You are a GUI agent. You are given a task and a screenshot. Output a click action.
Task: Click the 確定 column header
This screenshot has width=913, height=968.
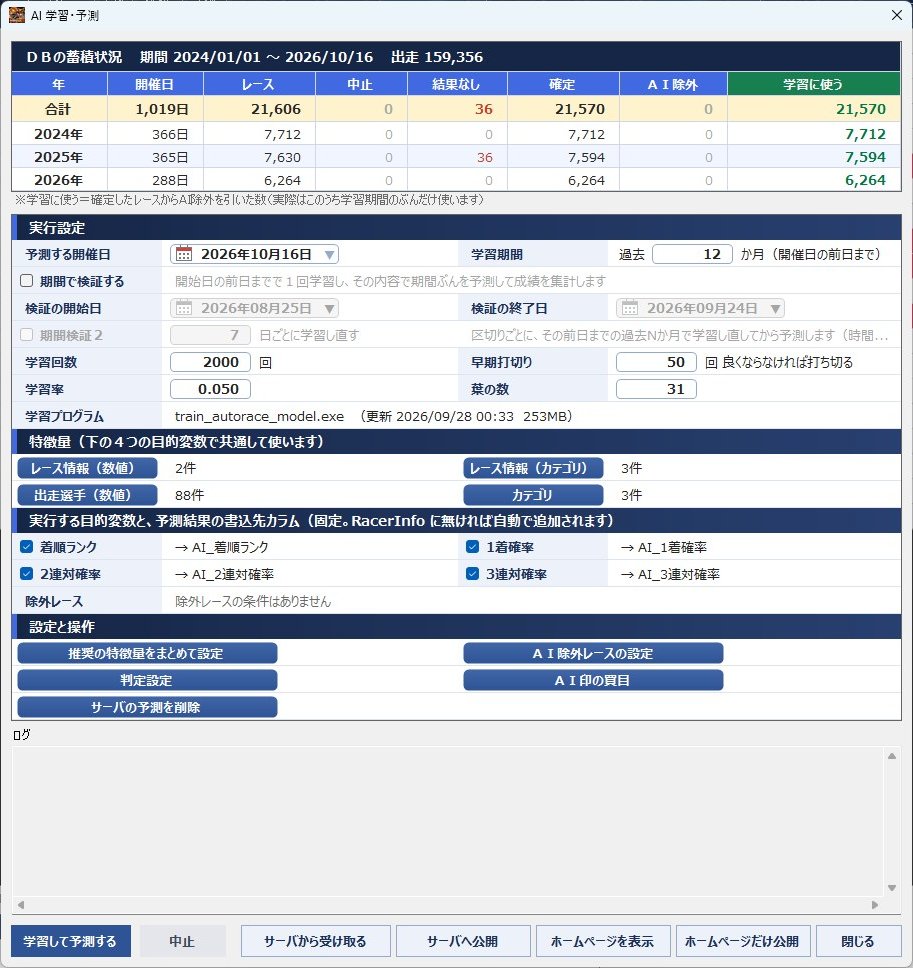click(563, 84)
